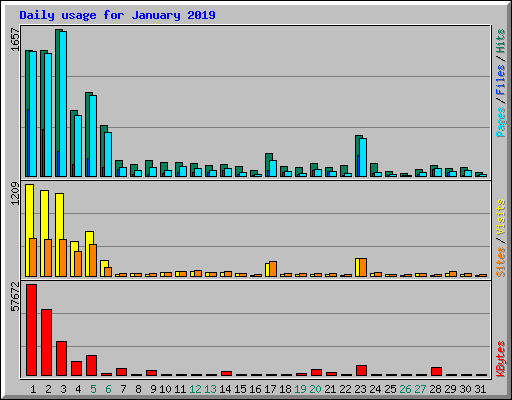Click the green 'Hits' legend label
This screenshot has width=512, height=400.
click(501, 41)
